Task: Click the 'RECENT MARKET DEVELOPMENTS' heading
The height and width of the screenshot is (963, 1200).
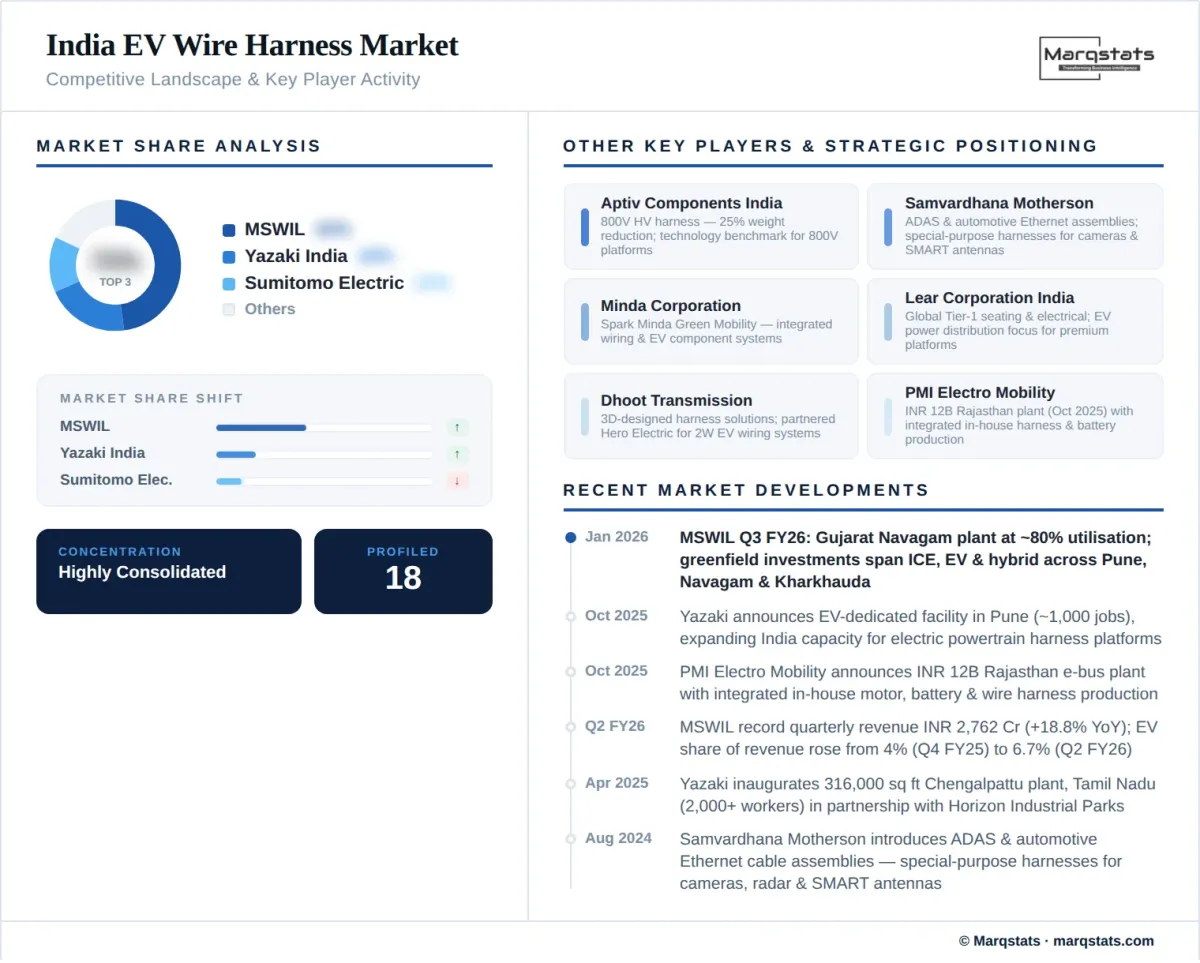Action: pyautogui.click(x=746, y=490)
